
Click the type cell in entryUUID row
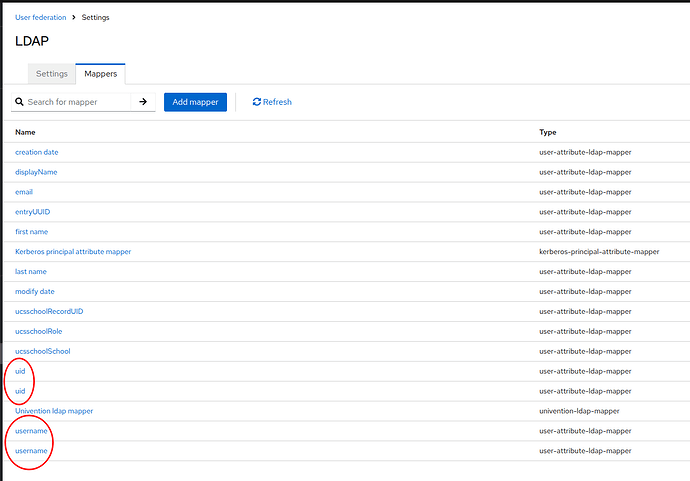pyautogui.click(x=585, y=212)
